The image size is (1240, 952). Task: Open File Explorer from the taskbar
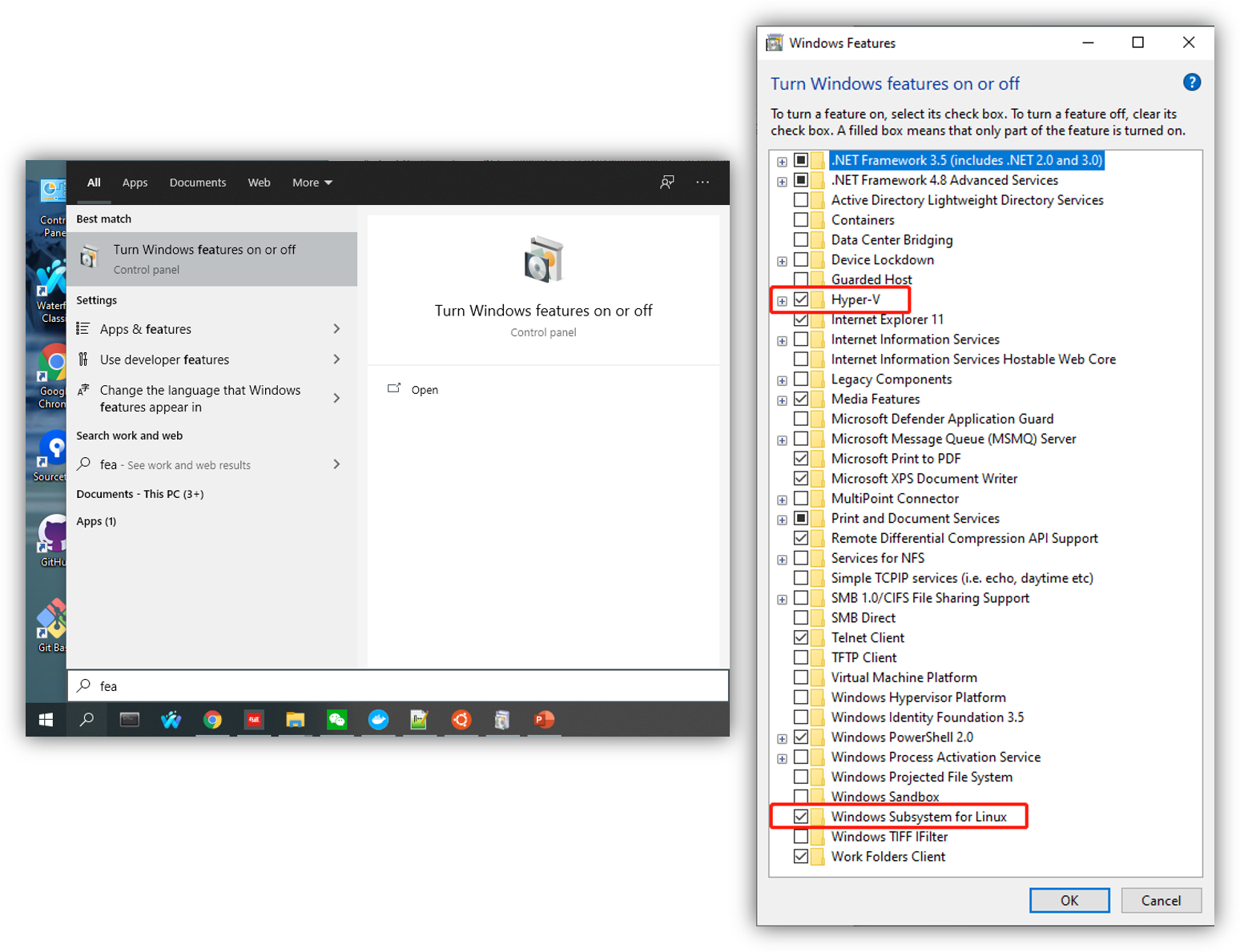(x=296, y=720)
